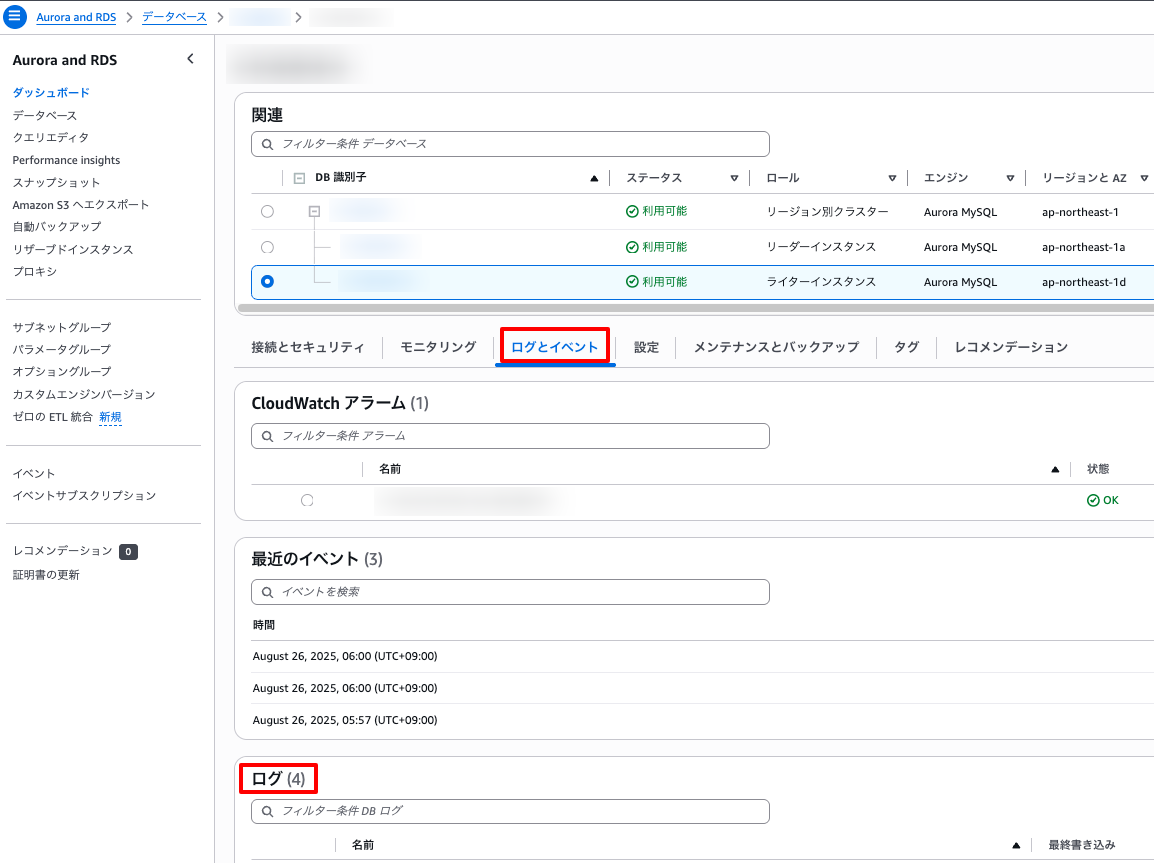
Task: Focus the フィルター条件 データベース search field
Action: (x=510, y=144)
